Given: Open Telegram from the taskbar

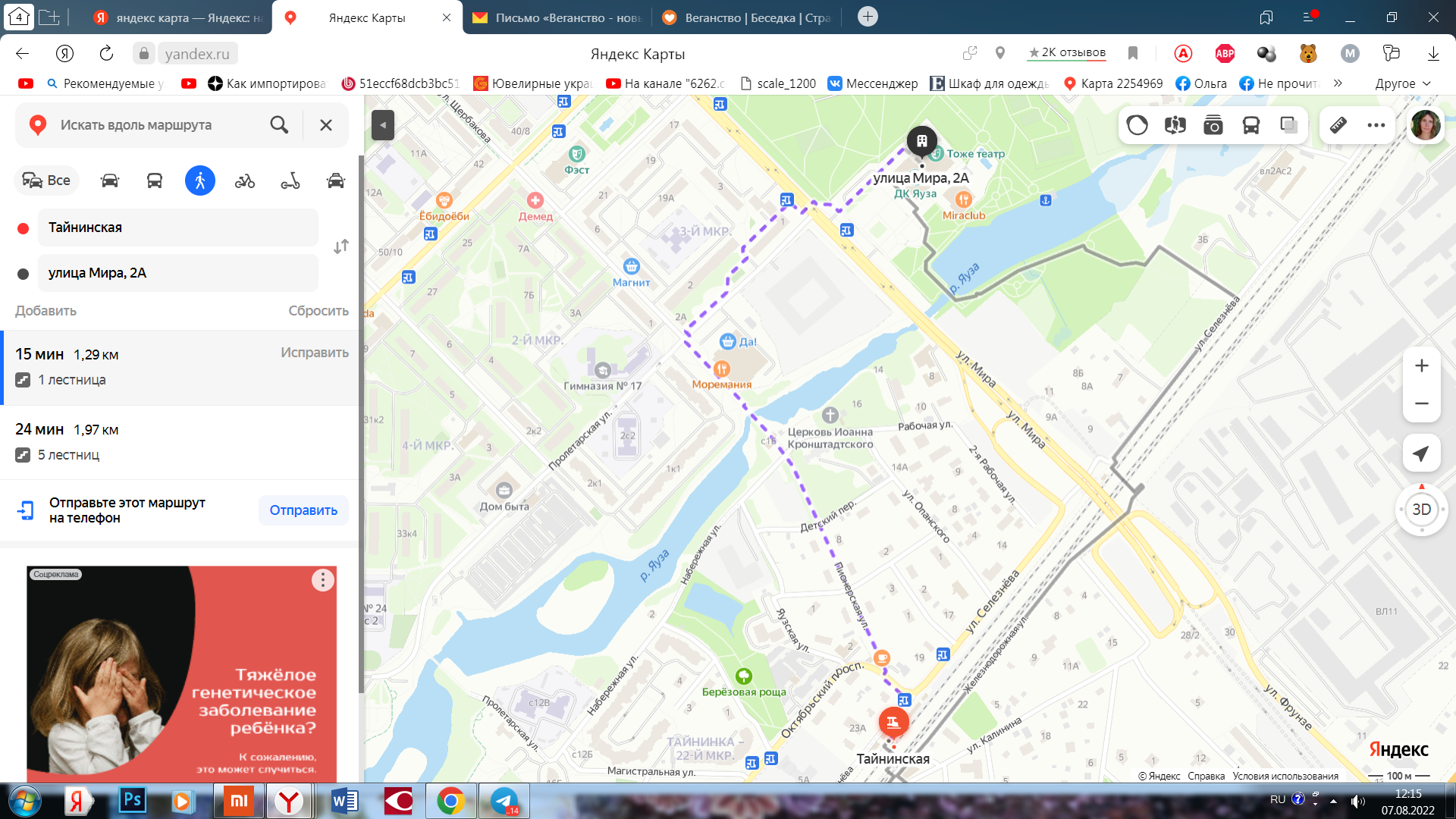Looking at the screenshot, I should tap(504, 800).
